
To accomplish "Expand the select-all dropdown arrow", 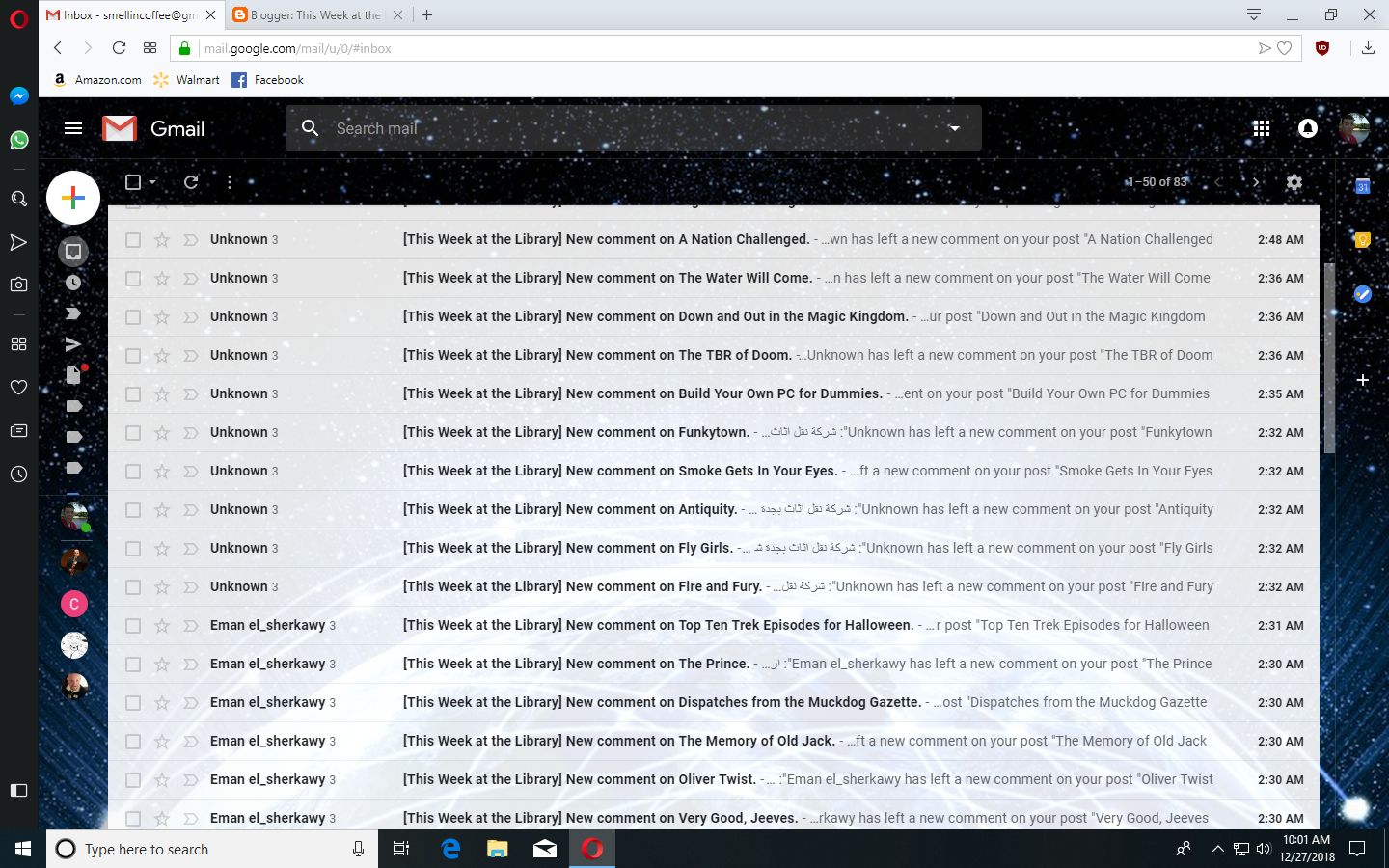I will (x=152, y=182).
